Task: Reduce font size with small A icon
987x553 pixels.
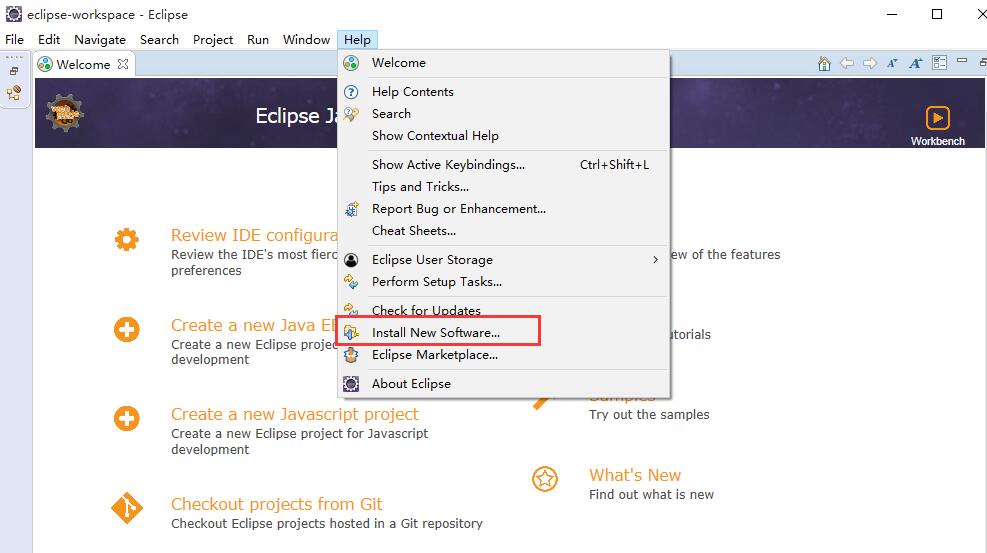Action: (x=892, y=63)
